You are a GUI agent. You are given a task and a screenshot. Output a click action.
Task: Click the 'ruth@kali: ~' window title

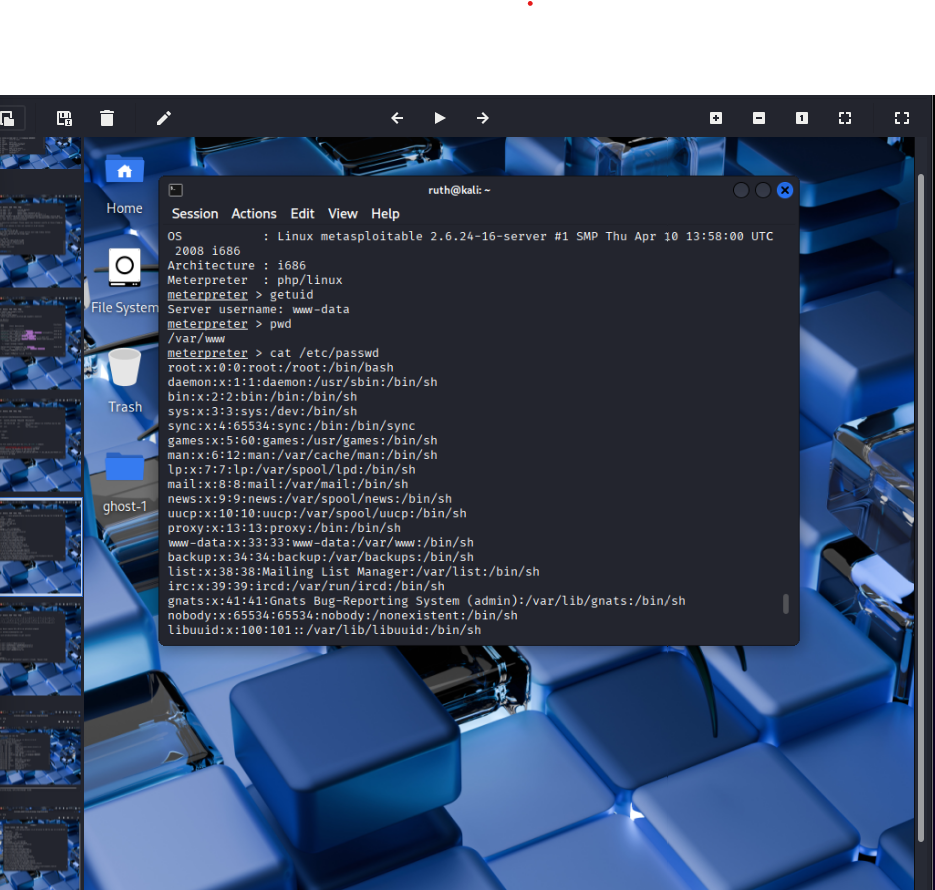coord(459,190)
